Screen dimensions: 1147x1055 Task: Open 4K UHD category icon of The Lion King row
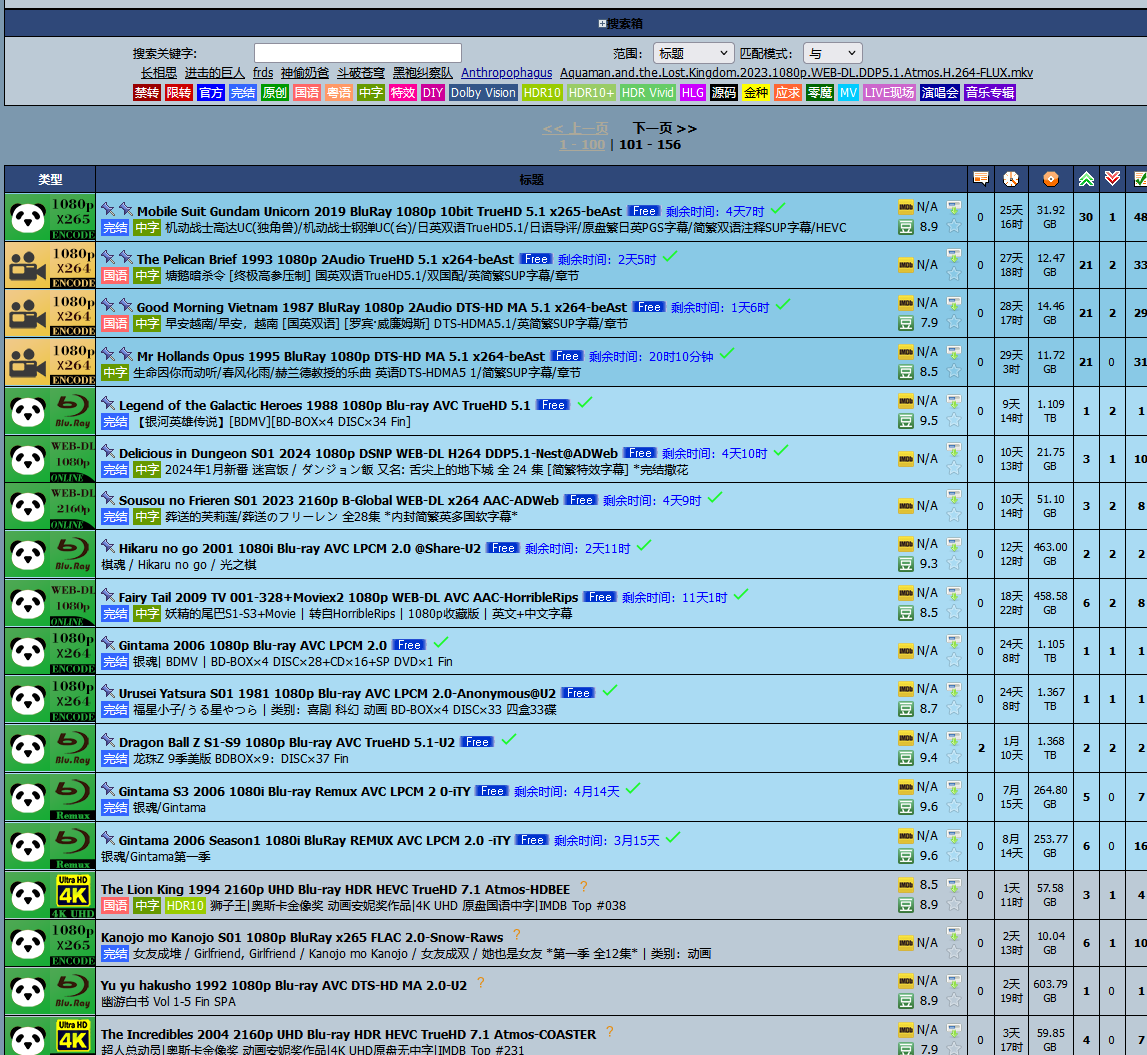click(x=50, y=896)
